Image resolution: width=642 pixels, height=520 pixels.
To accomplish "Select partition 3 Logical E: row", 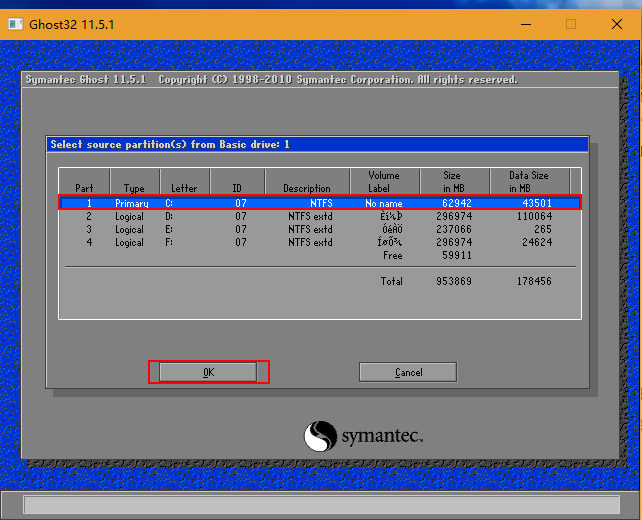I will (x=320, y=229).
